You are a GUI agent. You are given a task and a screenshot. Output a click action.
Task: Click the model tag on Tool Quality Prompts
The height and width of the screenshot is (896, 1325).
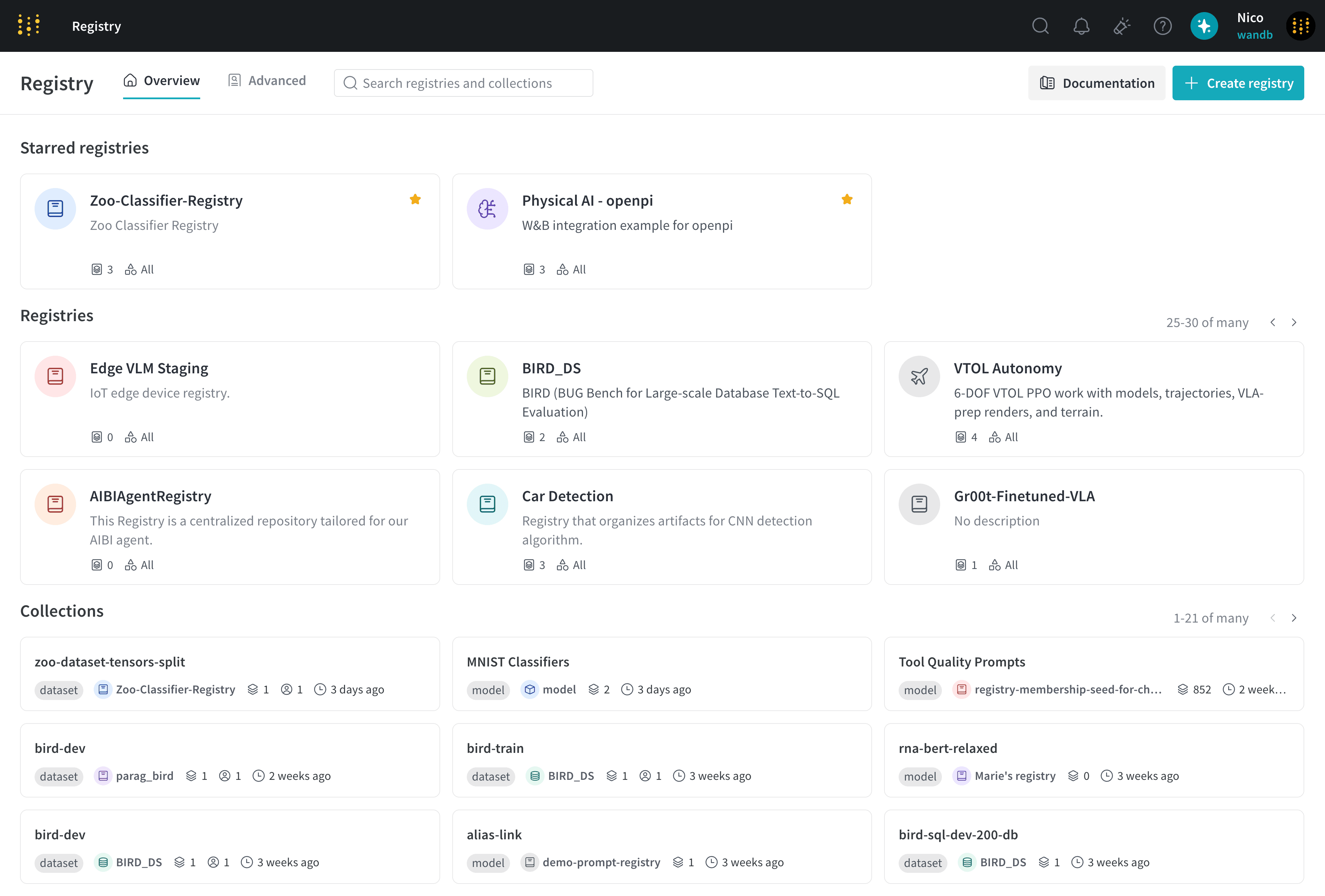(x=920, y=690)
